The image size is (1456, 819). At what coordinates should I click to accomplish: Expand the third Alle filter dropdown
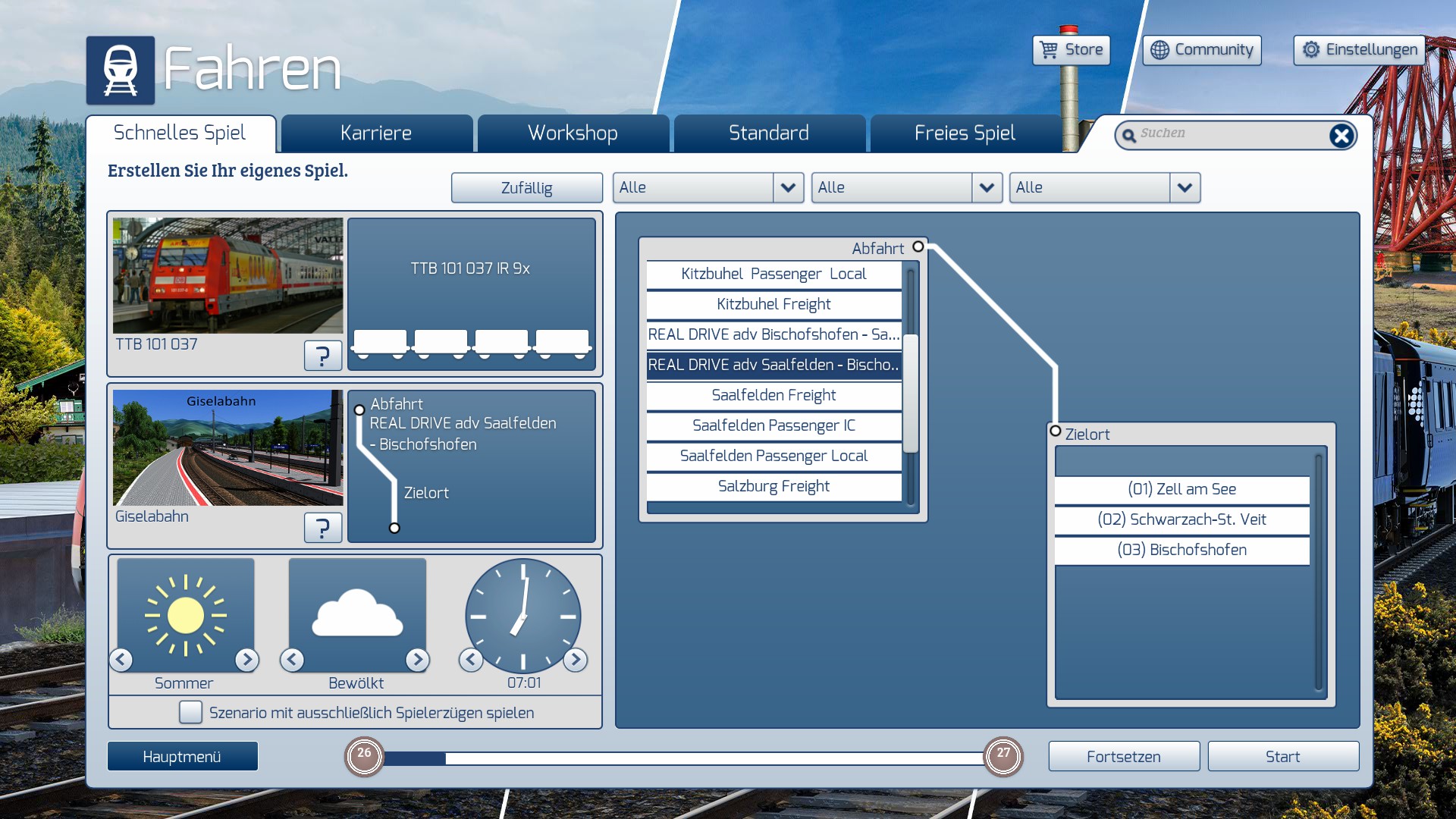pos(1185,187)
